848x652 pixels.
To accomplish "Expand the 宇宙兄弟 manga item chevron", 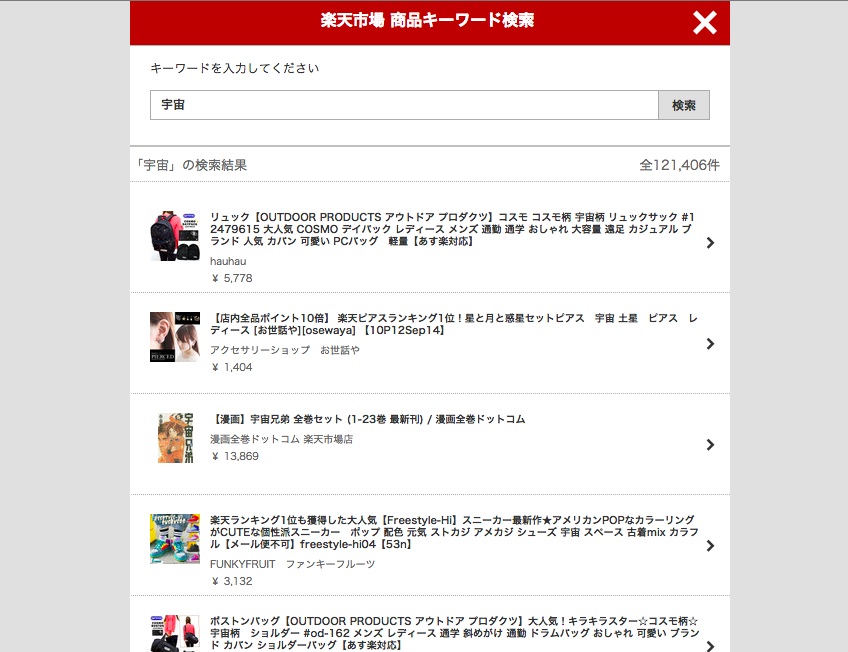I will click(710, 445).
